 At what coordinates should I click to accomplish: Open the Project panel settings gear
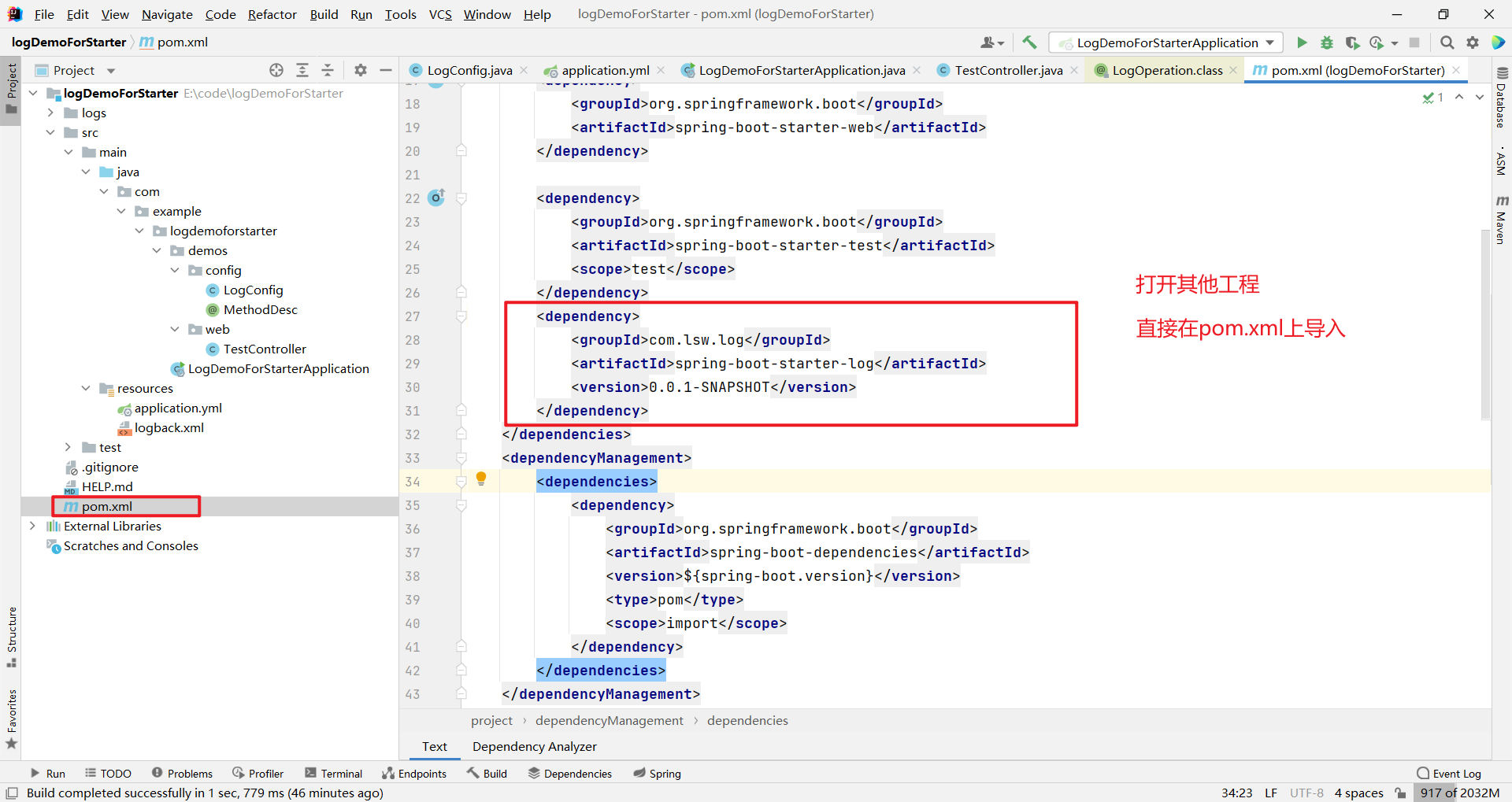coord(360,70)
